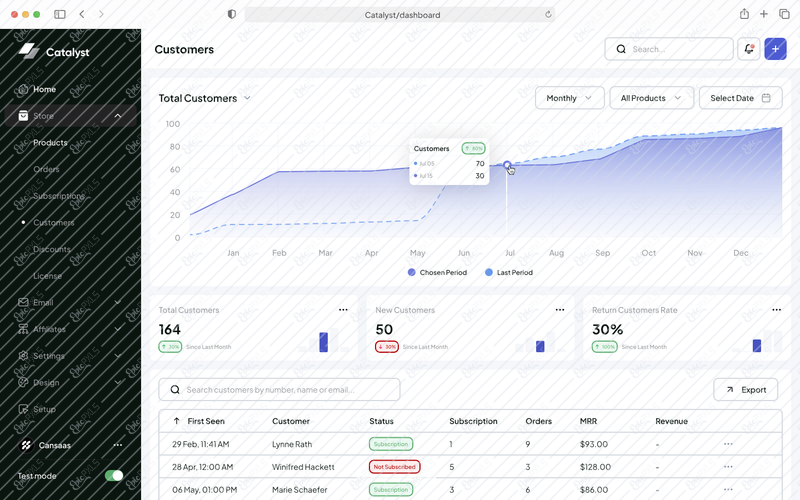Click the Export button
The image size is (800, 500).
pyautogui.click(x=745, y=390)
